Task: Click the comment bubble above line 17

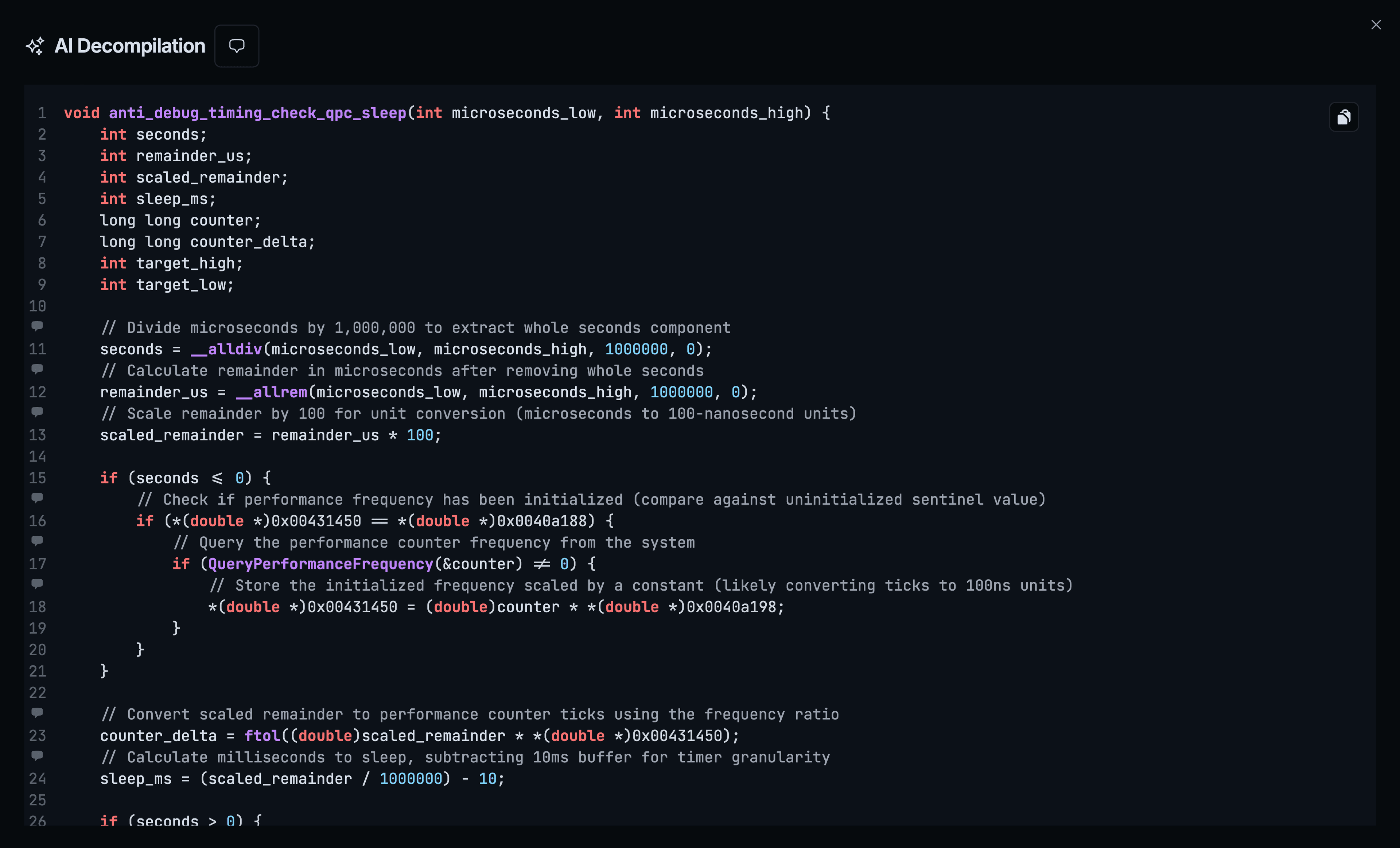Action: [x=37, y=541]
